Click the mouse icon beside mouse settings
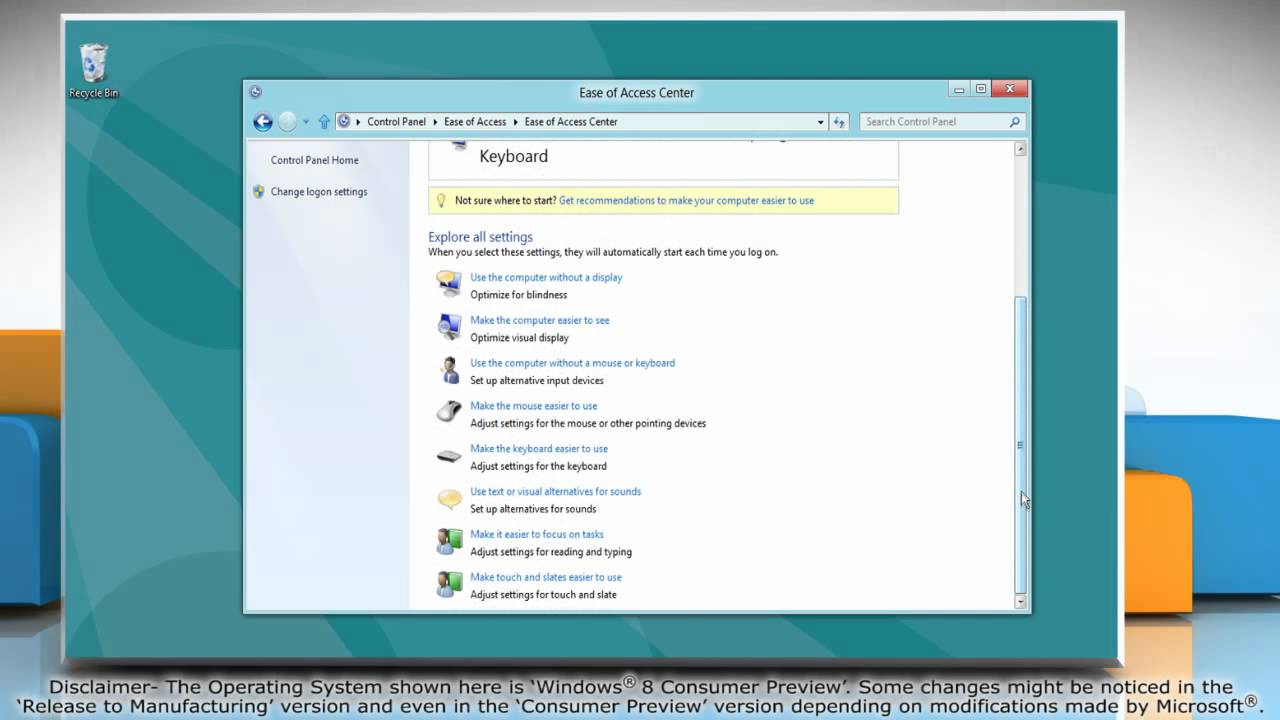1280x720 pixels. [449, 411]
